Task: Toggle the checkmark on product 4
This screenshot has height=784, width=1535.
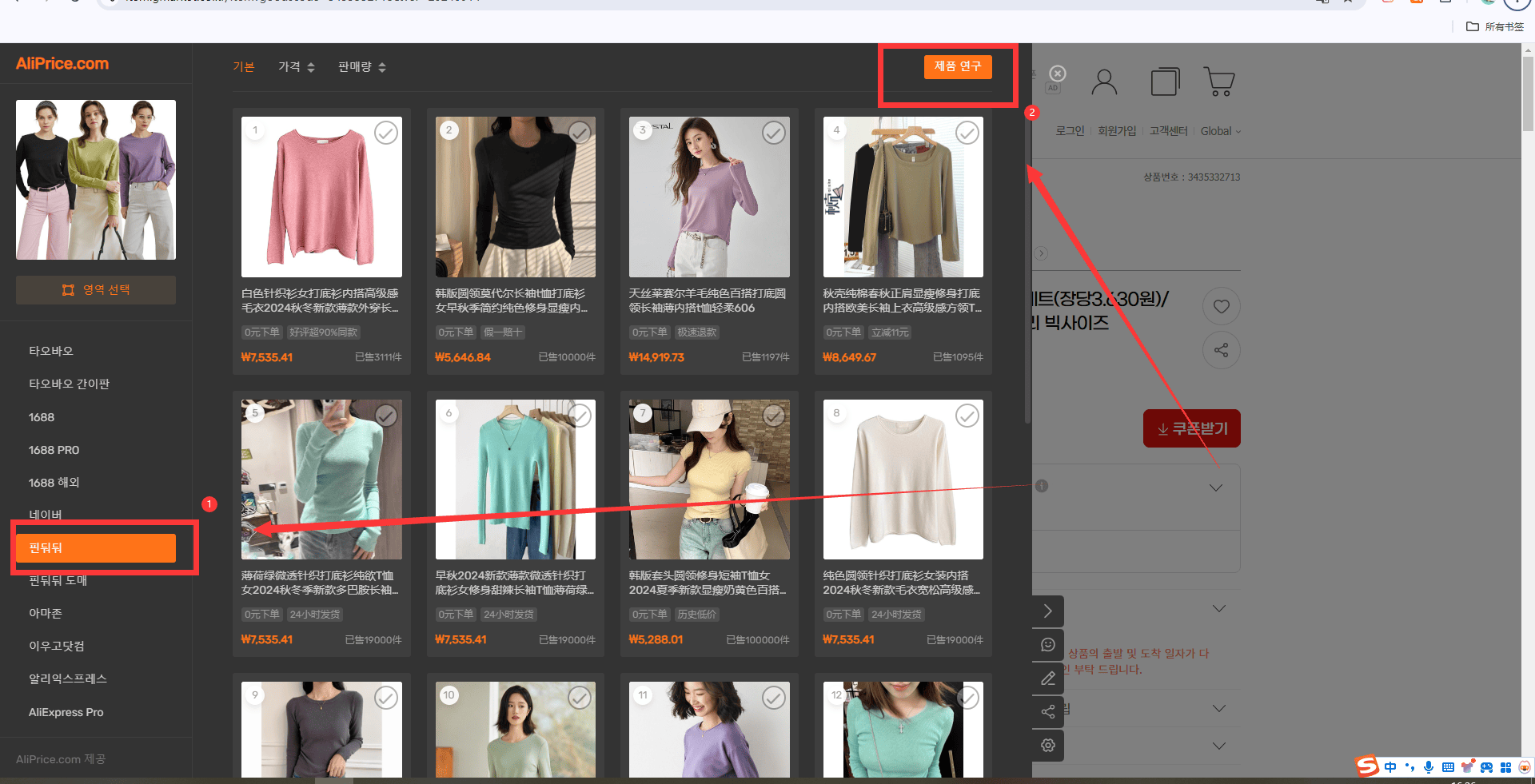Action: [x=967, y=133]
